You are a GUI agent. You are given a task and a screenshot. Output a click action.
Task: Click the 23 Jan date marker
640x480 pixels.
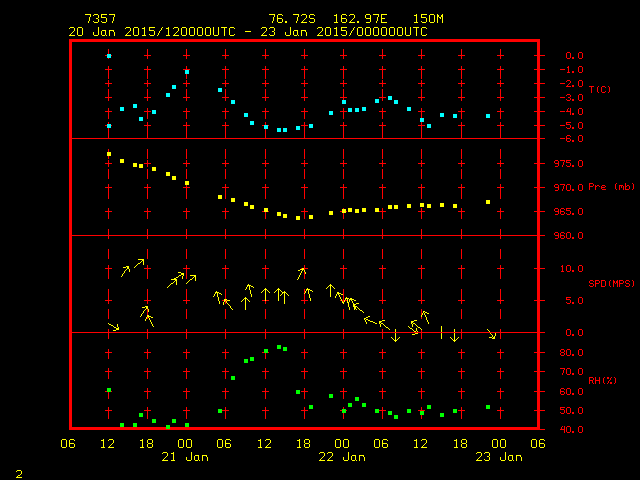coord(497,457)
